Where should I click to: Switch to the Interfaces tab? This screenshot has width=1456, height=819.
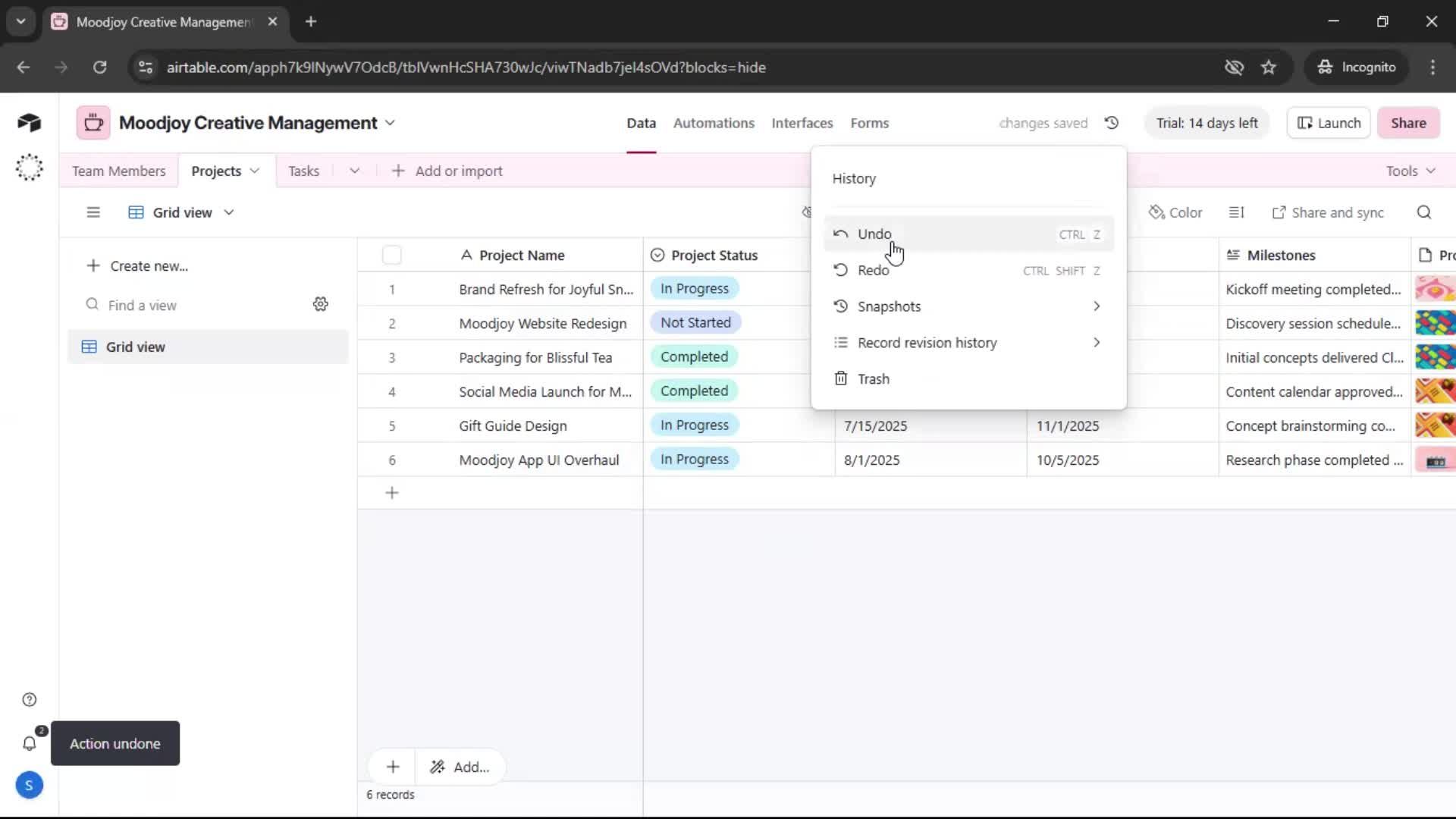click(x=802, y=123)
